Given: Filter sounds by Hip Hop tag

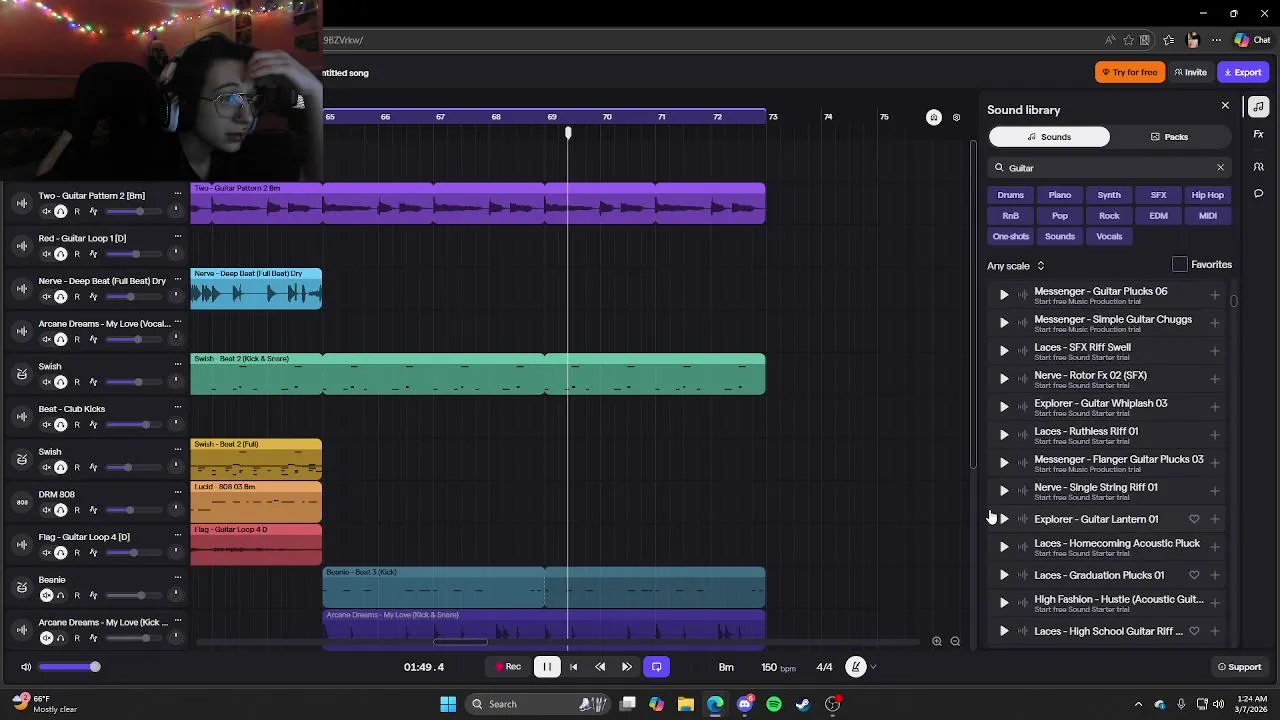Looking at the screenshot, I should tap(1207, 195).
